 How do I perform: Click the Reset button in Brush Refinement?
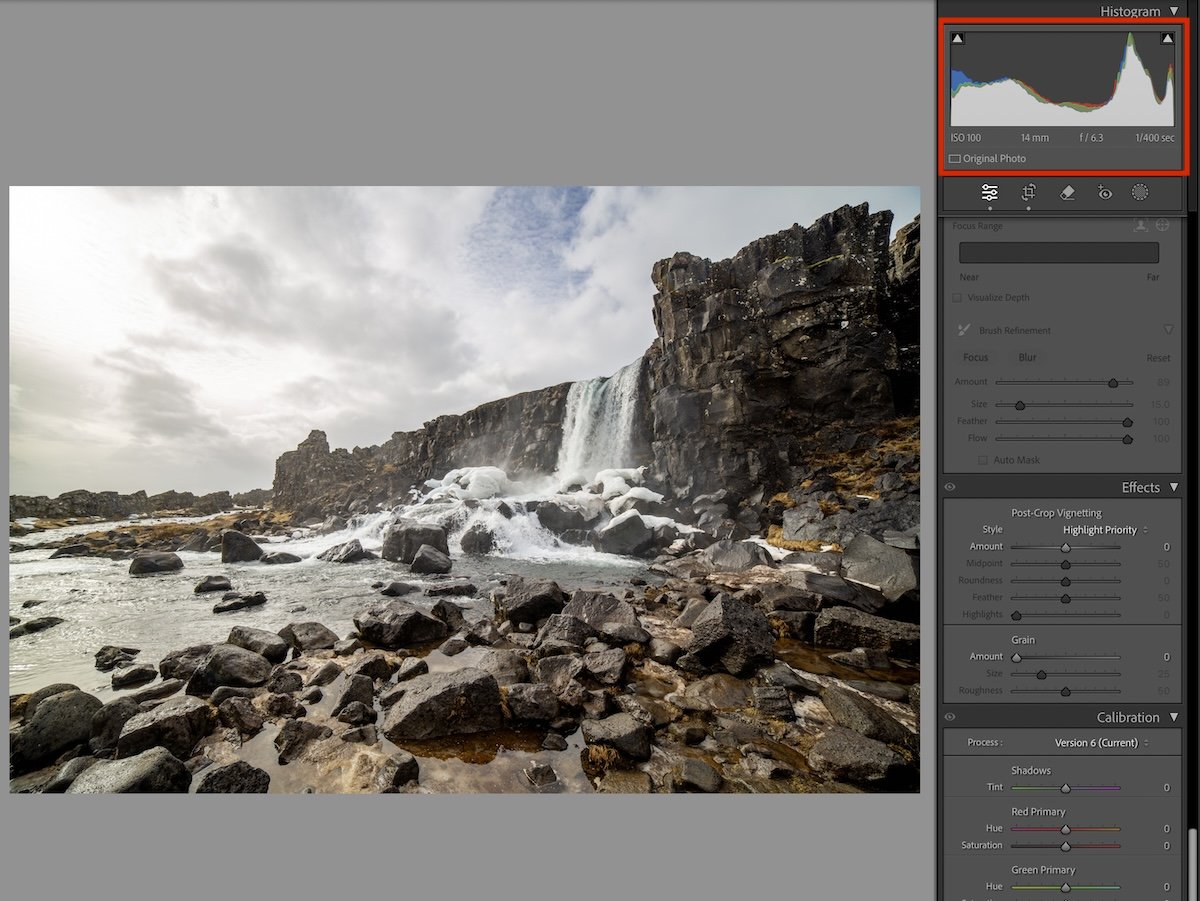point(1158,357)
